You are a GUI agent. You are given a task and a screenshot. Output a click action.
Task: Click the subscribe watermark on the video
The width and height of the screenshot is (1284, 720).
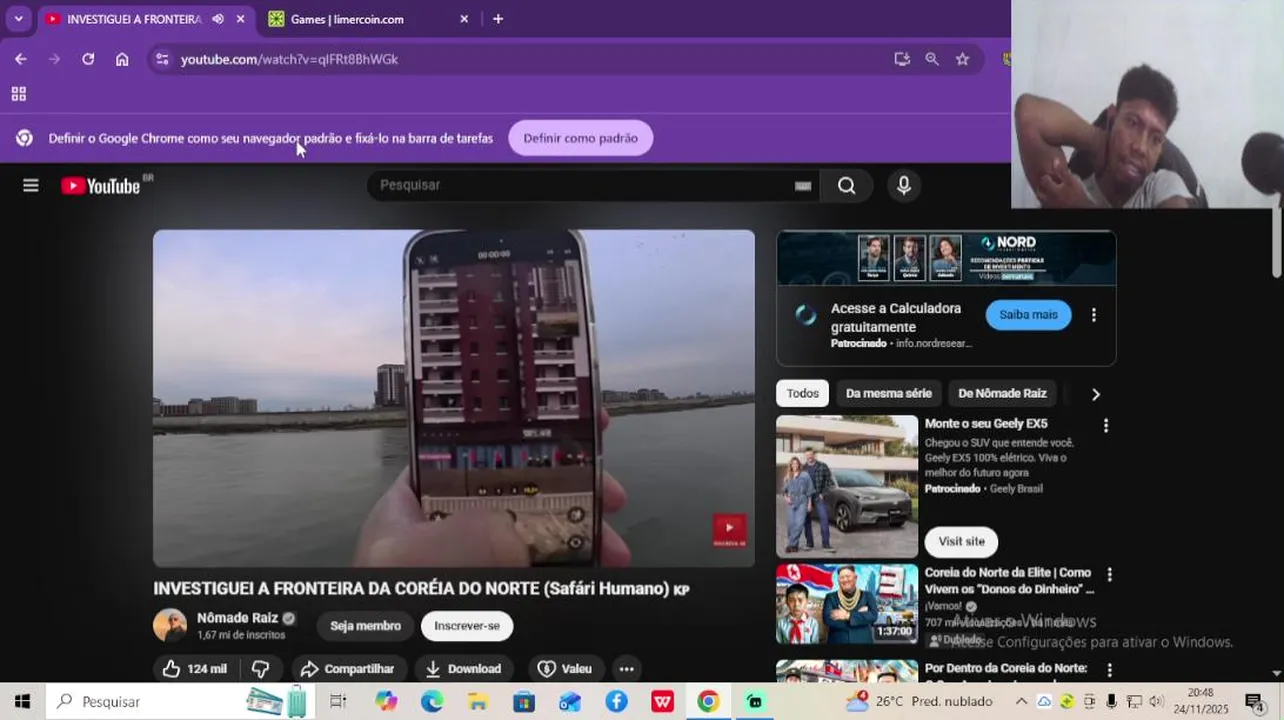tap(729, 529)
